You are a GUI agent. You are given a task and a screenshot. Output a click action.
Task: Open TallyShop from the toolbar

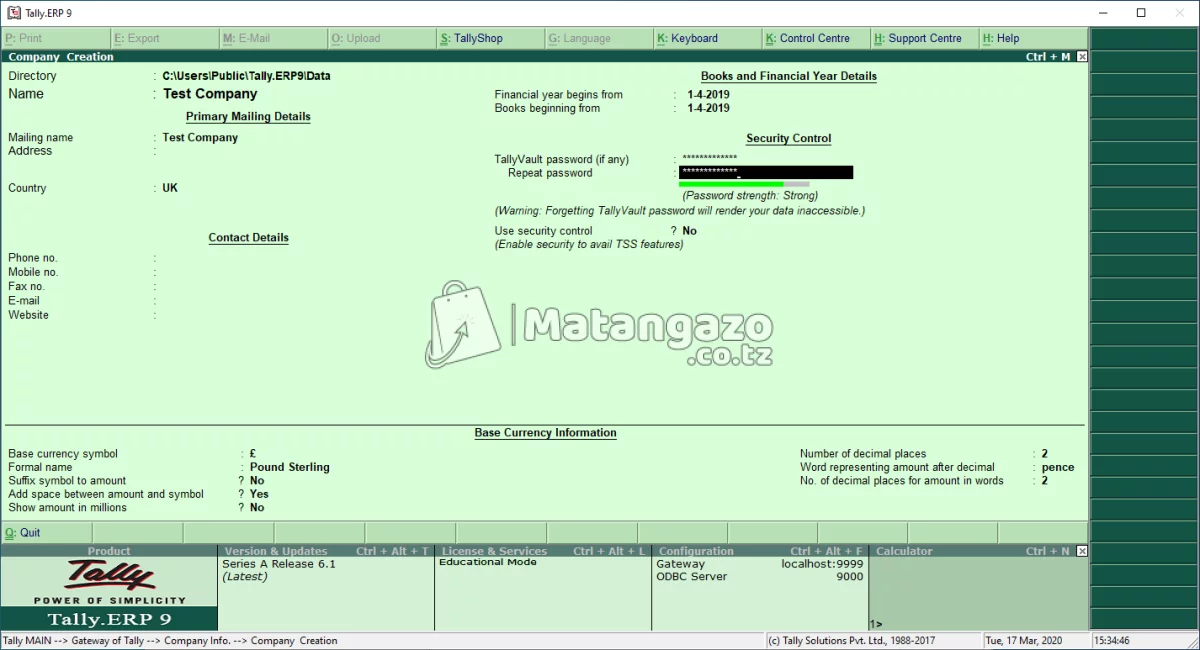pos(488,38)
